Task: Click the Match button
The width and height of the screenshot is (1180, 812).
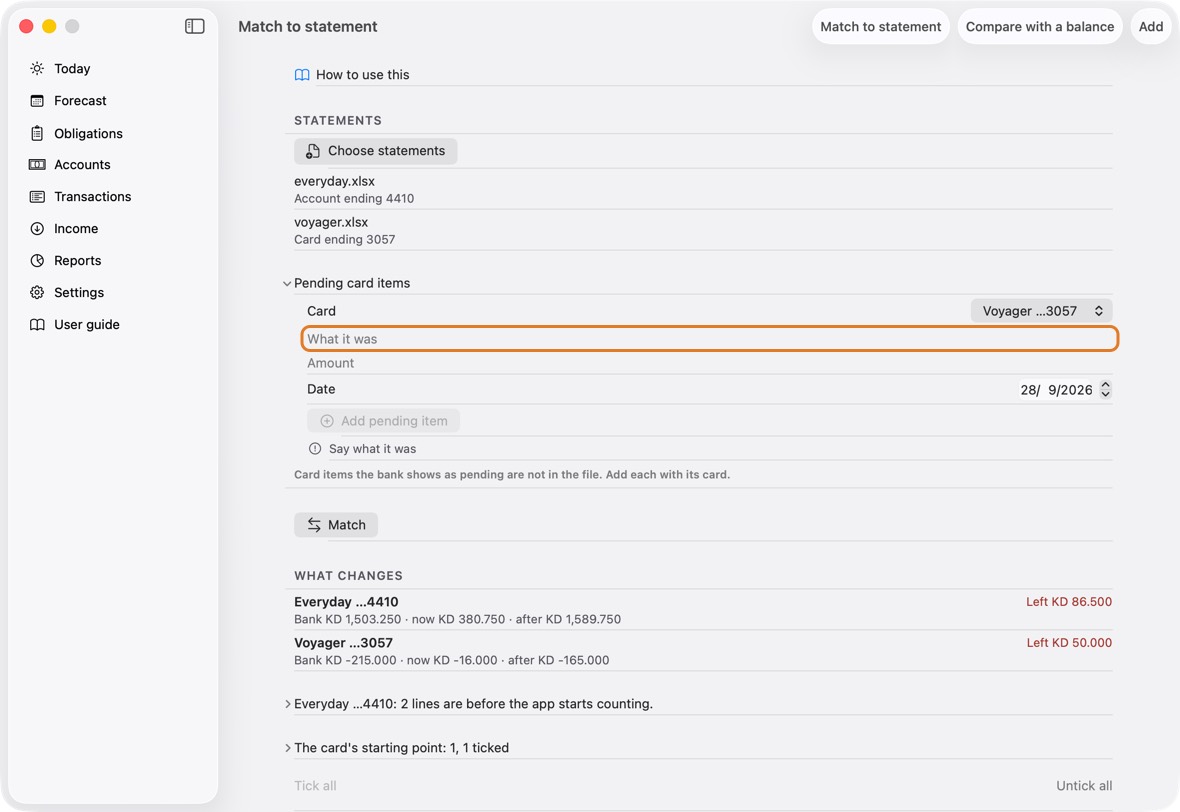Action: coord(336,525)
